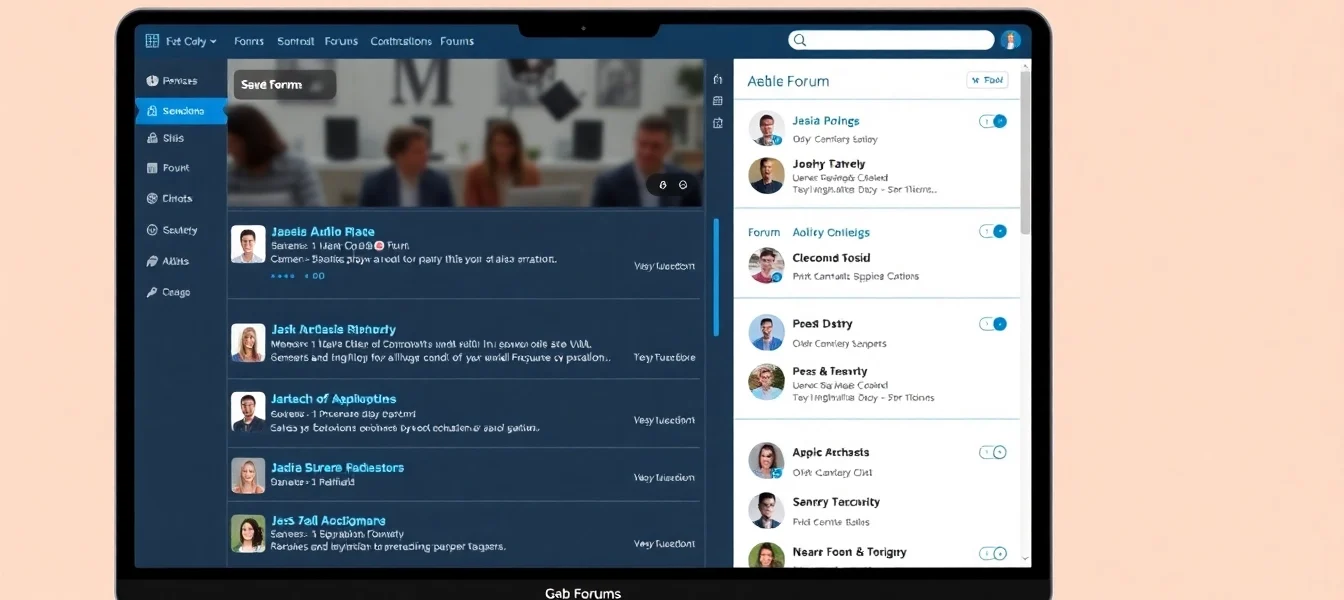
Task: Open the Jasia Poings avatar
Action: pos(766,128)
